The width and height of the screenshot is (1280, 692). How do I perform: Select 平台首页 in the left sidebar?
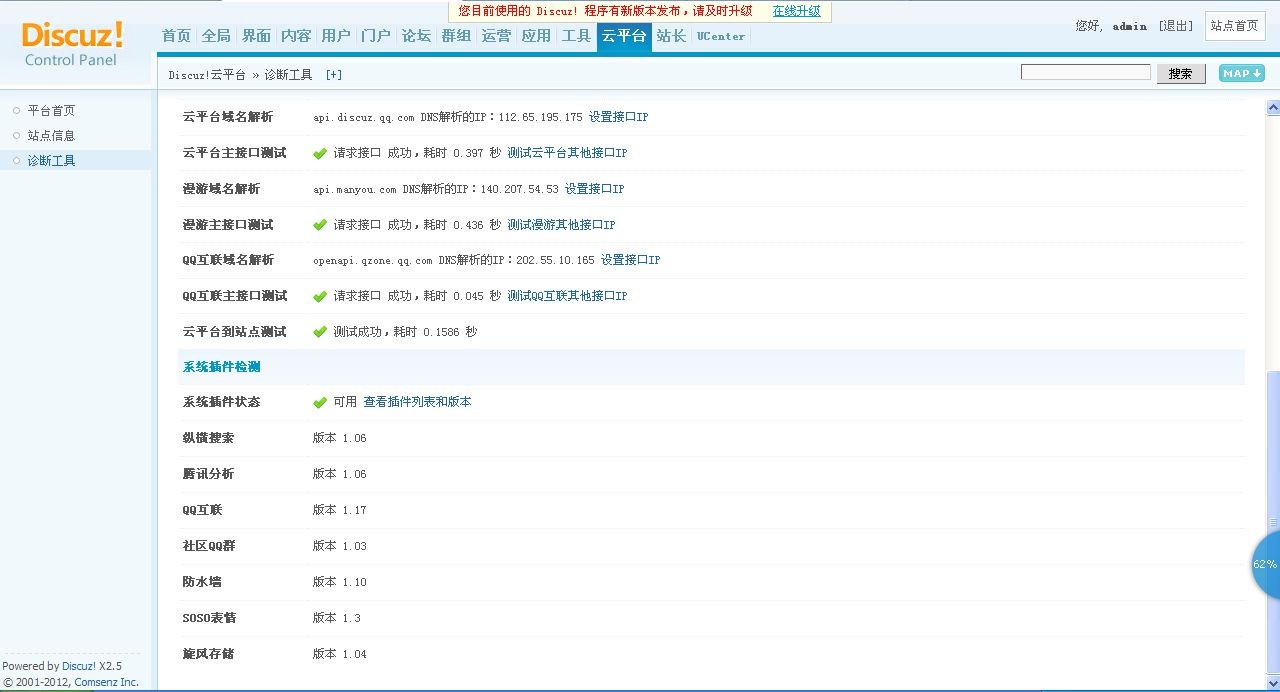pos(51,111)
